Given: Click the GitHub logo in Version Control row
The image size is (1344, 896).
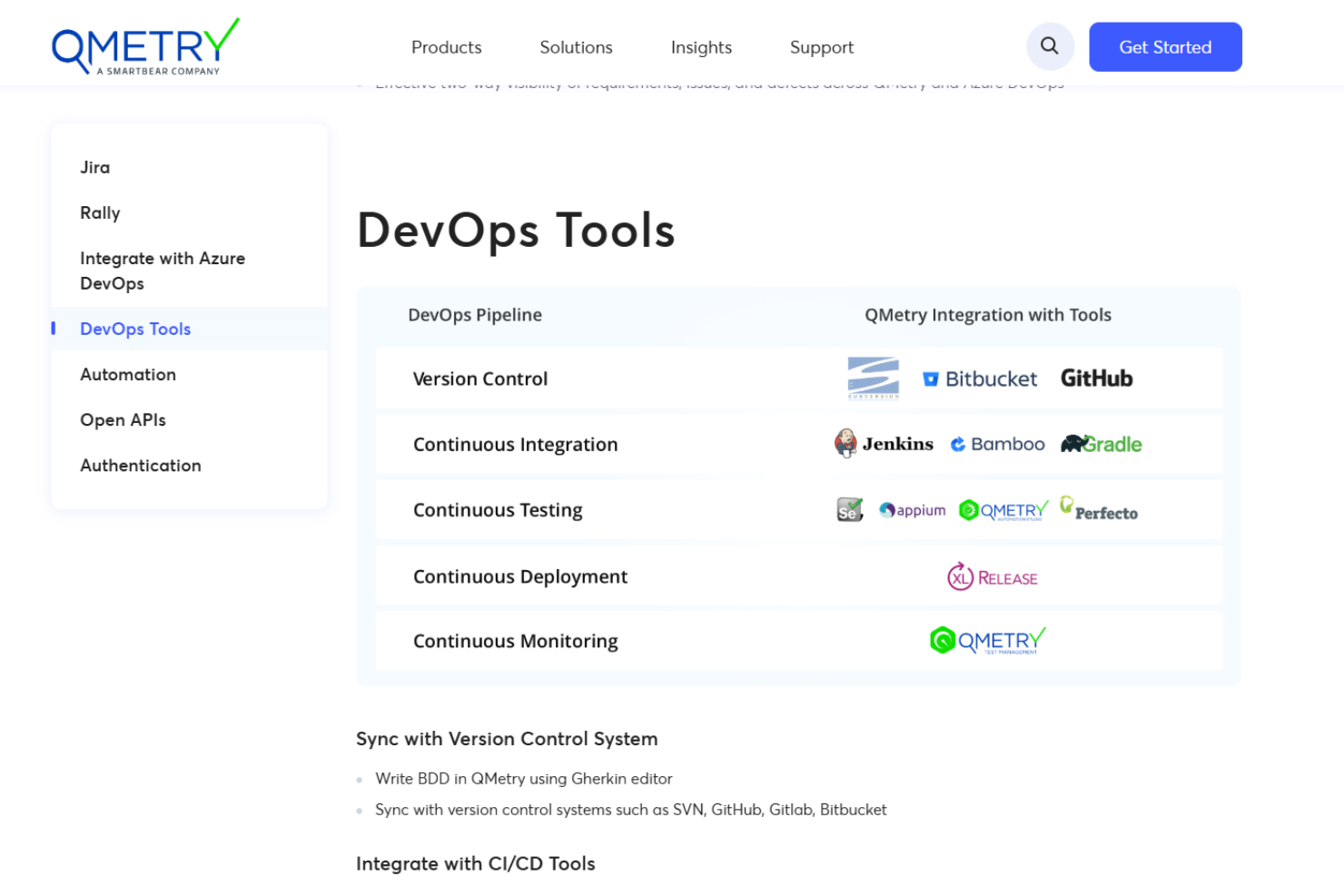Looking at the screenshot, I should (x=1096, y=379).
